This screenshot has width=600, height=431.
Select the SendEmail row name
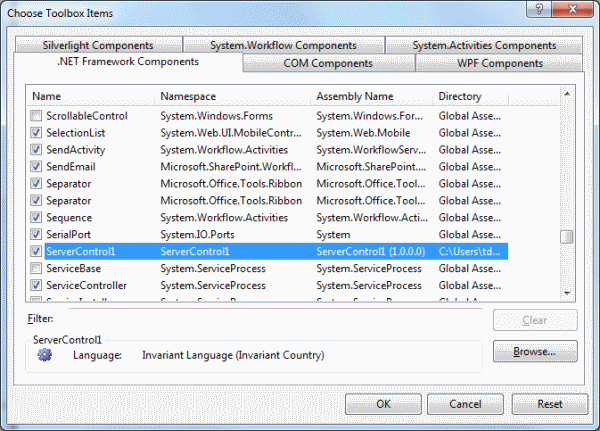71,167
